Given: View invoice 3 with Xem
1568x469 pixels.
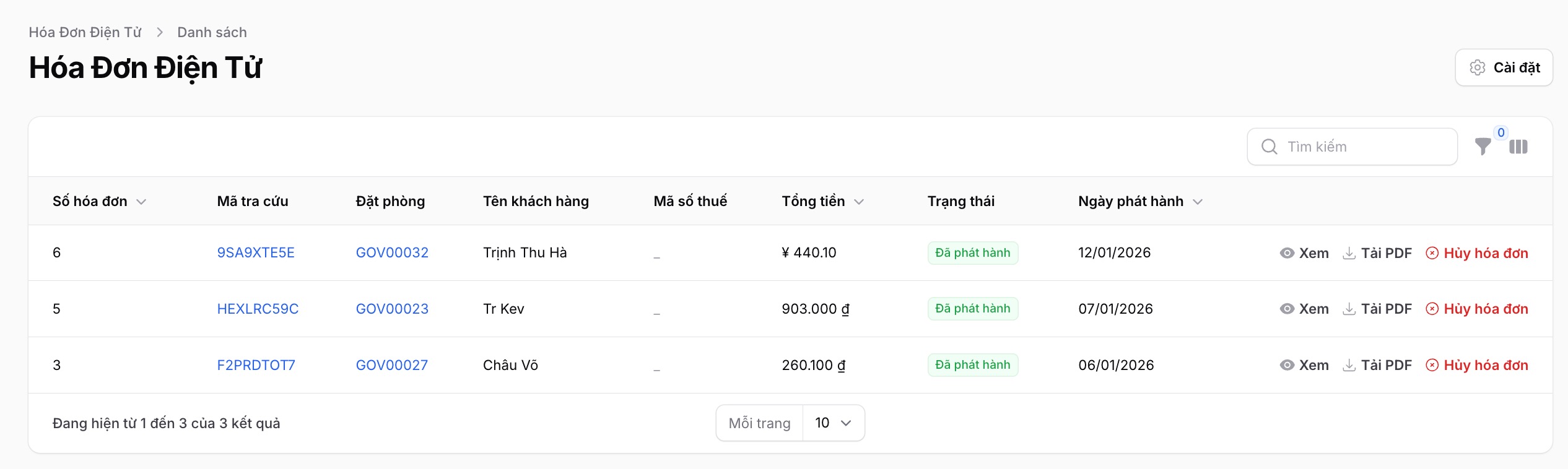Looking at the screenshot, I should click(1304, 365).
